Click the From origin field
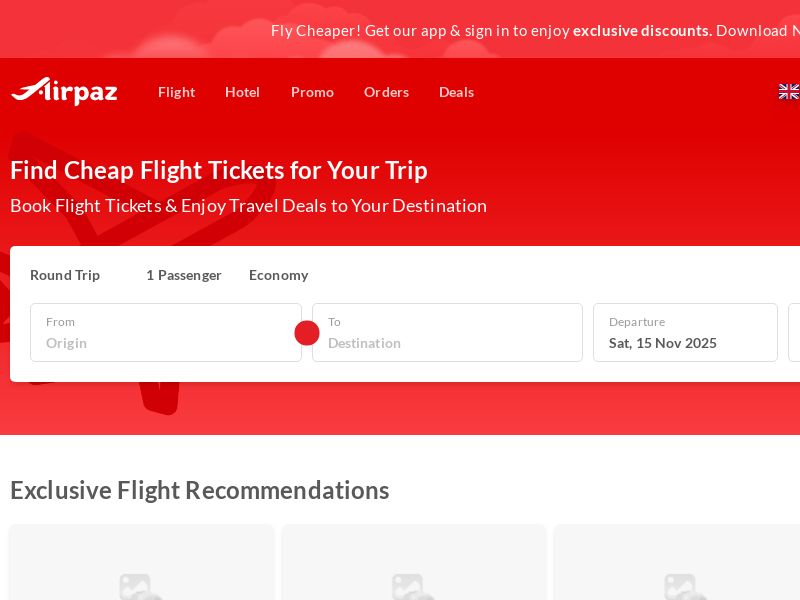The height and width of the screenshot is (600, 800). click(x=165, y=333)
